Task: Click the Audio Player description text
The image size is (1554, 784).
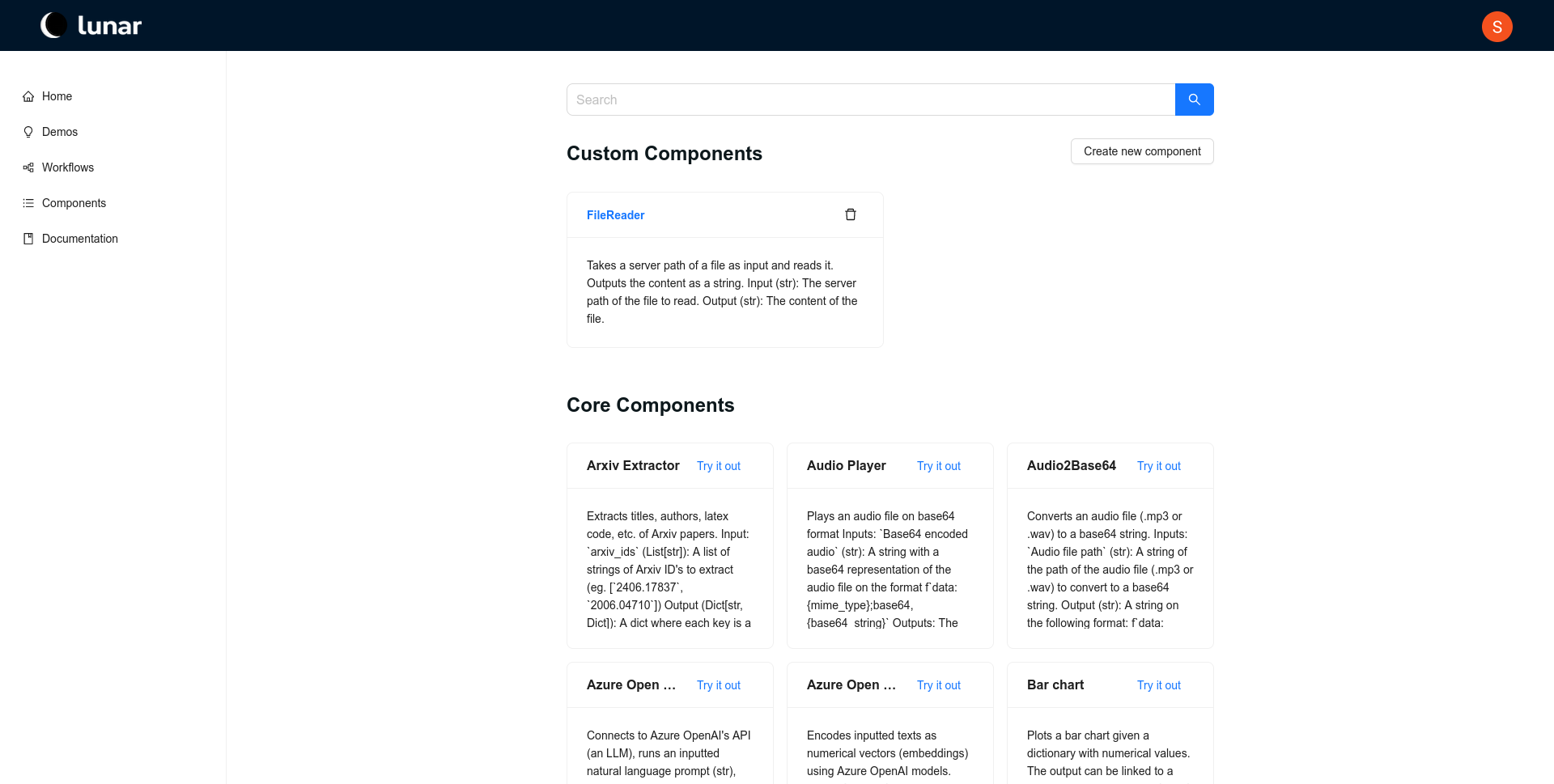Action: pos(890,570)
